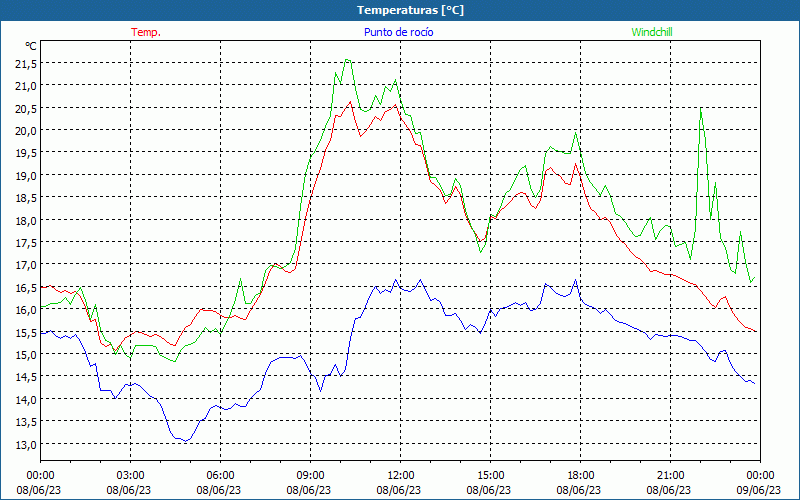Click the 14,5 y-axis value
The height and width of the screenshot is (500, 800).
[27, 377]
